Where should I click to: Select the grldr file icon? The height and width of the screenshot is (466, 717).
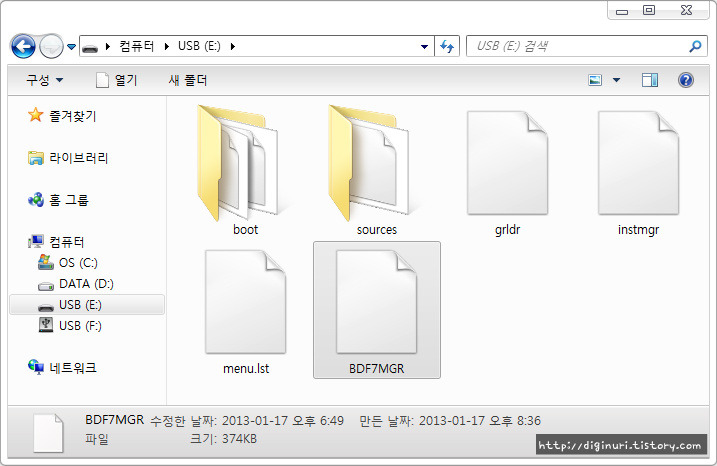point(507,162)
